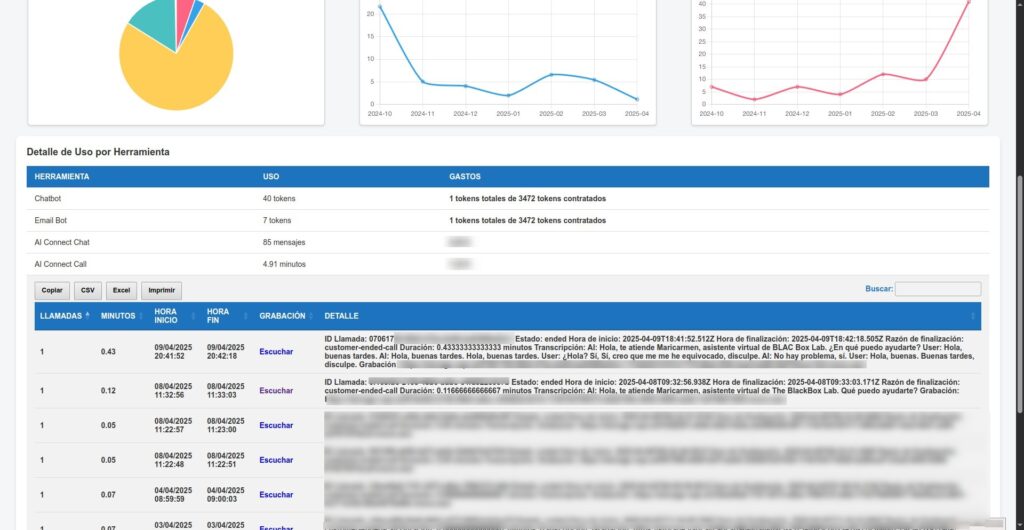
Task: Click the 'Detalle de Uso por Herramienta' heading
Action: click(x=98, y=152)
